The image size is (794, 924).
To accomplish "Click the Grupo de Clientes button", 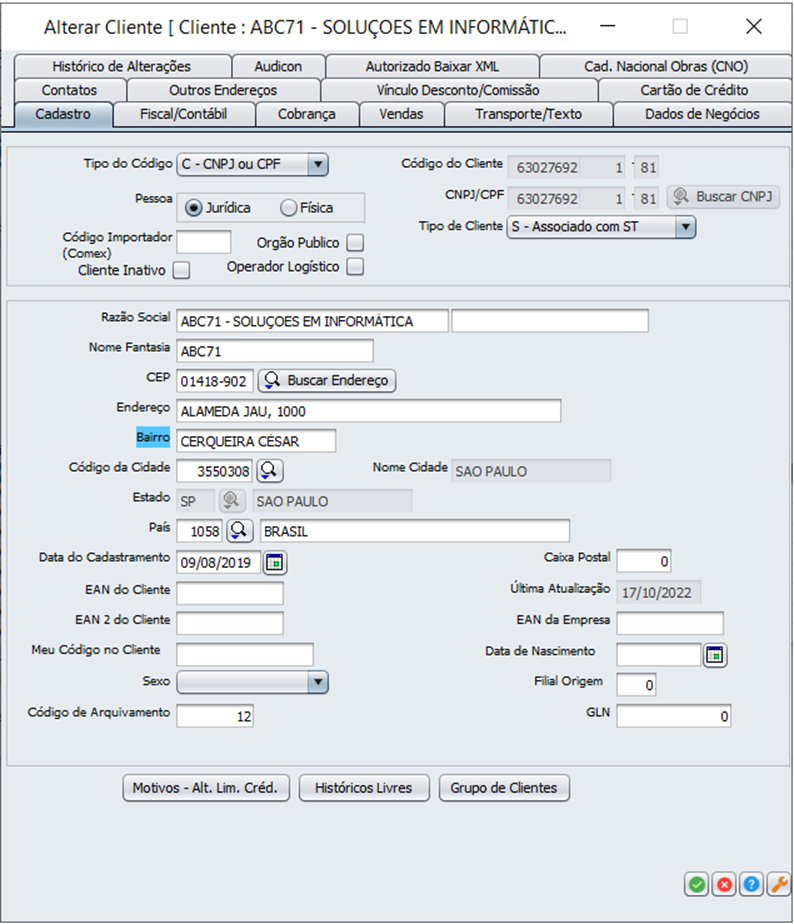I will point(504,788).
